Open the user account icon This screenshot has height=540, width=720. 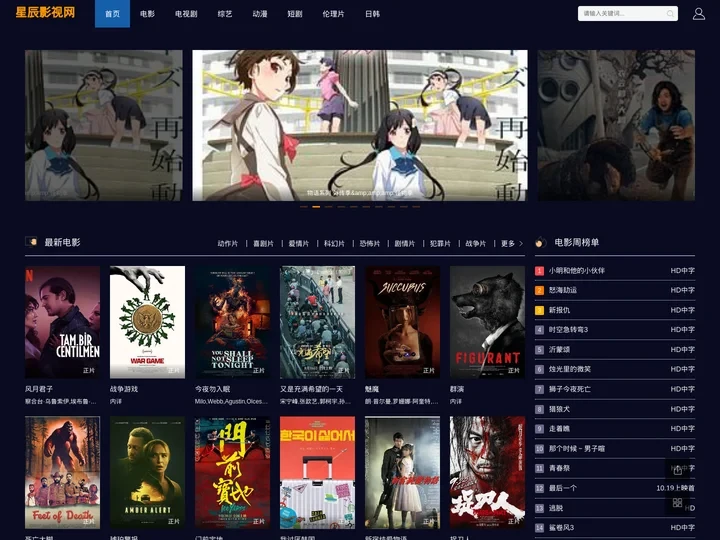click(698, 14)
